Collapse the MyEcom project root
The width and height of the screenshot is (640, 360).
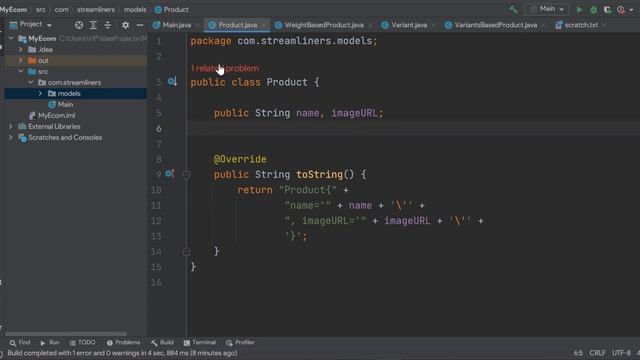tap(11, 38)
